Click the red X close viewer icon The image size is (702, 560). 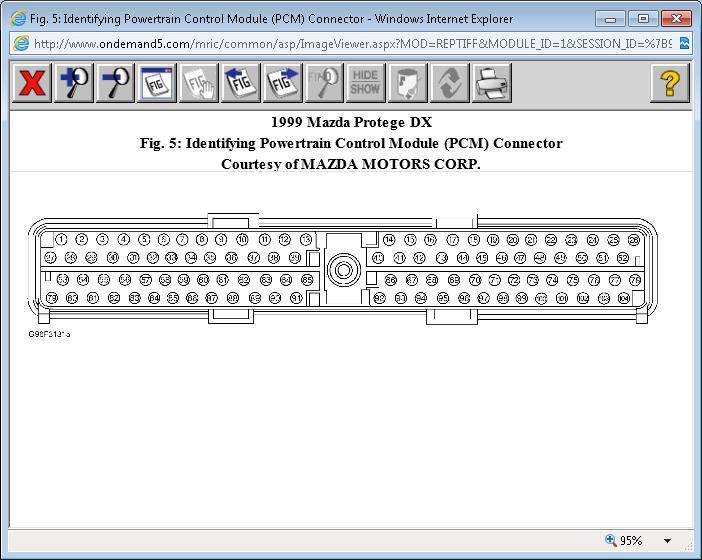(x=32, y=83)
